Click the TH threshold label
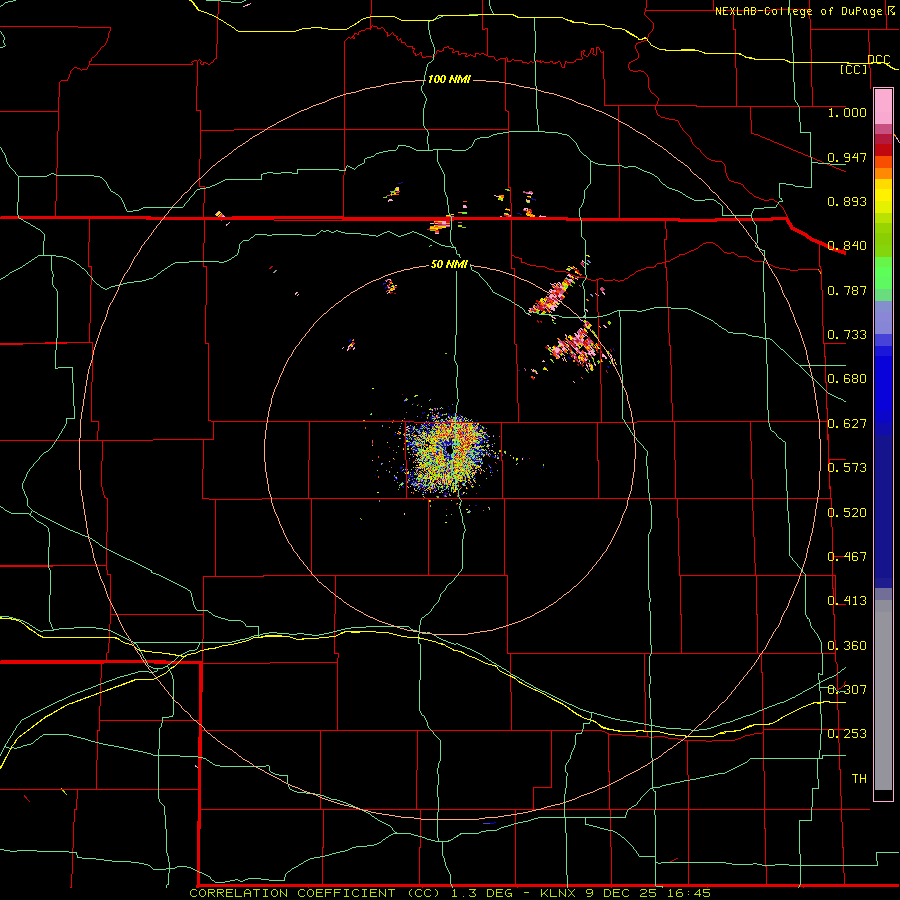900x900 pixels. (859, 779)
